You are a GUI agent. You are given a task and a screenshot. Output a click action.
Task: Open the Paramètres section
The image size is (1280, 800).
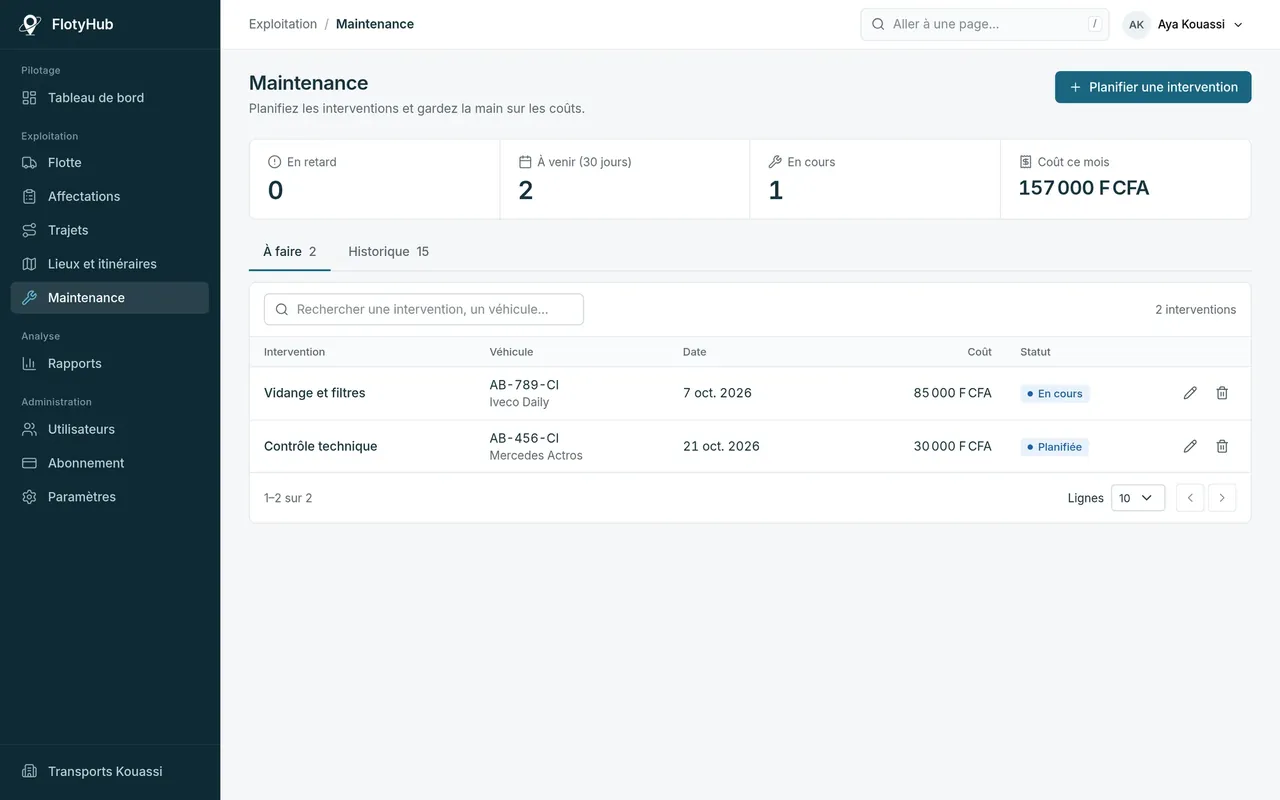pos(110,497)
